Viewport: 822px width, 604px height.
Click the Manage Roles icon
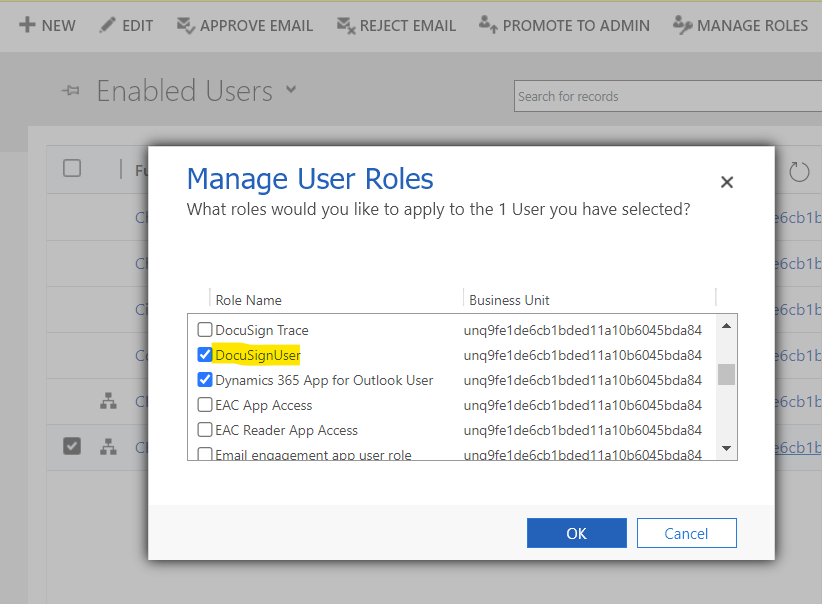(x=683, y=25)
